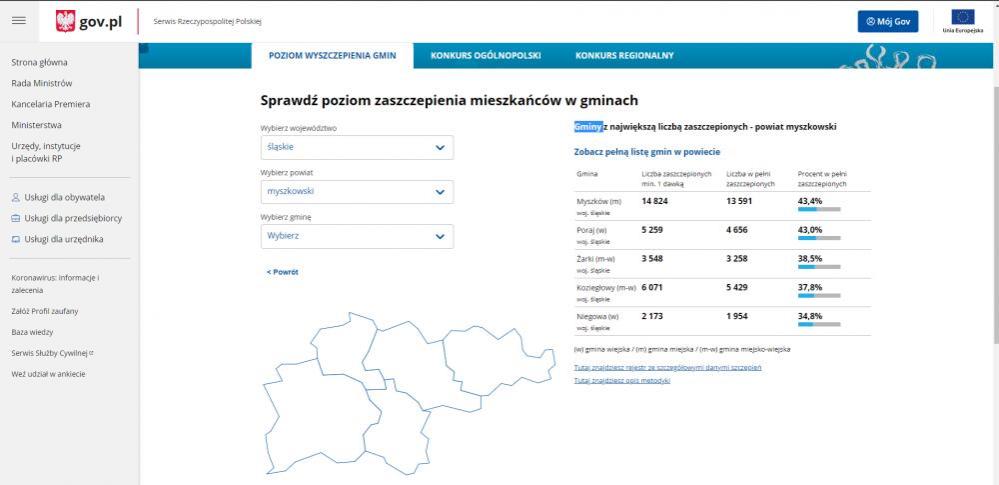Image resolution: width=999 pixels, height=485 pixels.
Task: Open the Mój Gov button
Action: [888, 21]
